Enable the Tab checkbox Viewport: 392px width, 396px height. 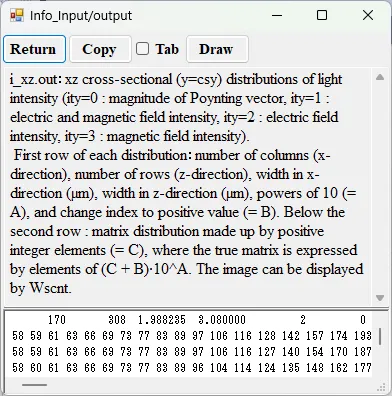click(143, 49)
